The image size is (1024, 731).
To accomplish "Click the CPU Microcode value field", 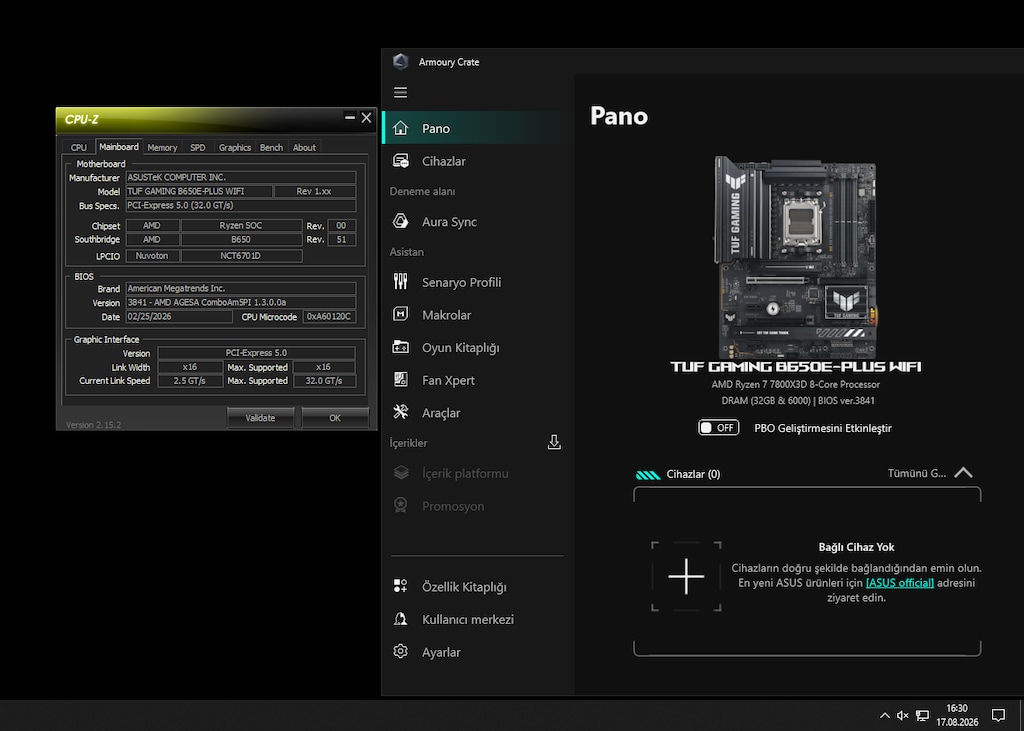I will (x=329, y=316).
